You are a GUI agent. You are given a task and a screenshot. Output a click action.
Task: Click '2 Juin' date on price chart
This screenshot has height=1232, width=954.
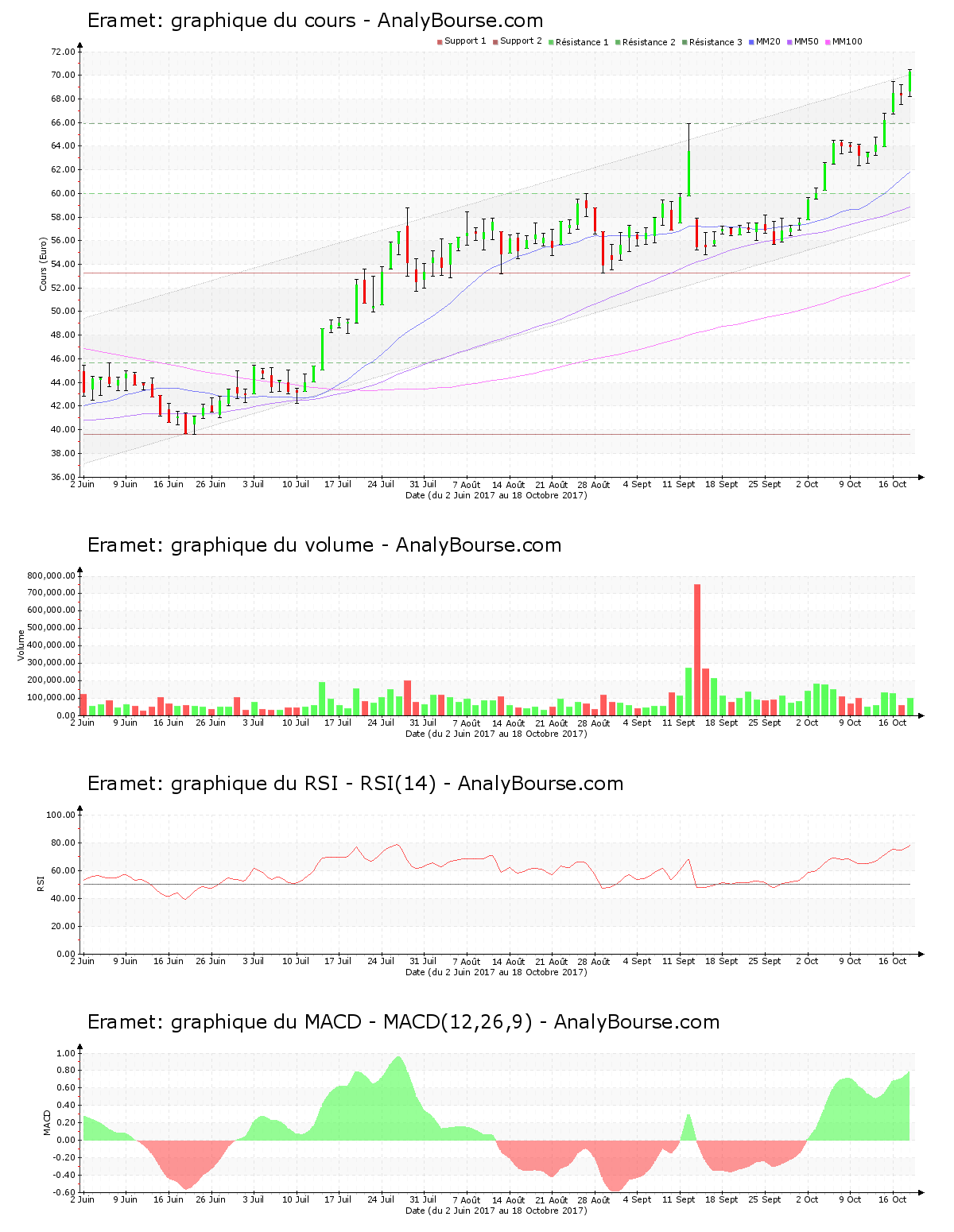coord(83,484)
